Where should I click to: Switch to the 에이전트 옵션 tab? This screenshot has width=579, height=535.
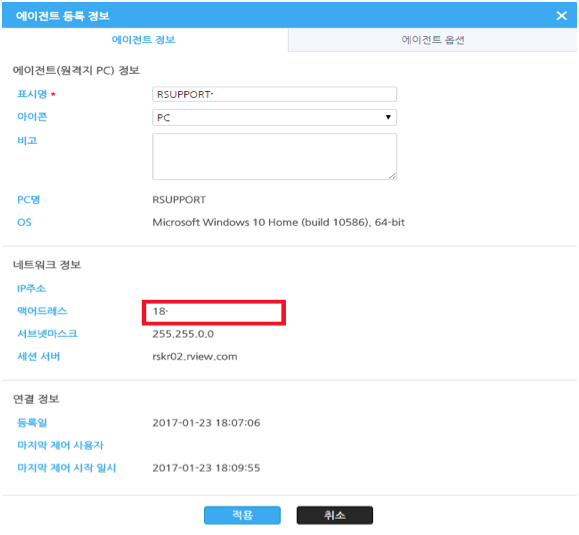click(432, 40)
